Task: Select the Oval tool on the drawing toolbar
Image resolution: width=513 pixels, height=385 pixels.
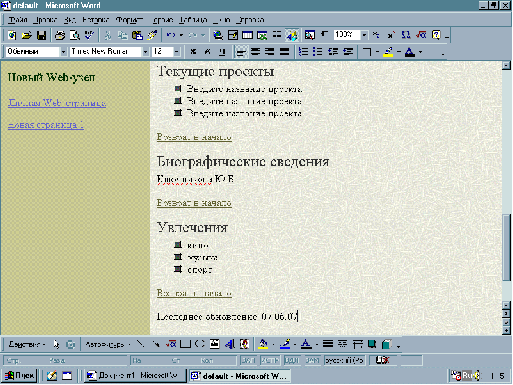Action: point(199,344)
